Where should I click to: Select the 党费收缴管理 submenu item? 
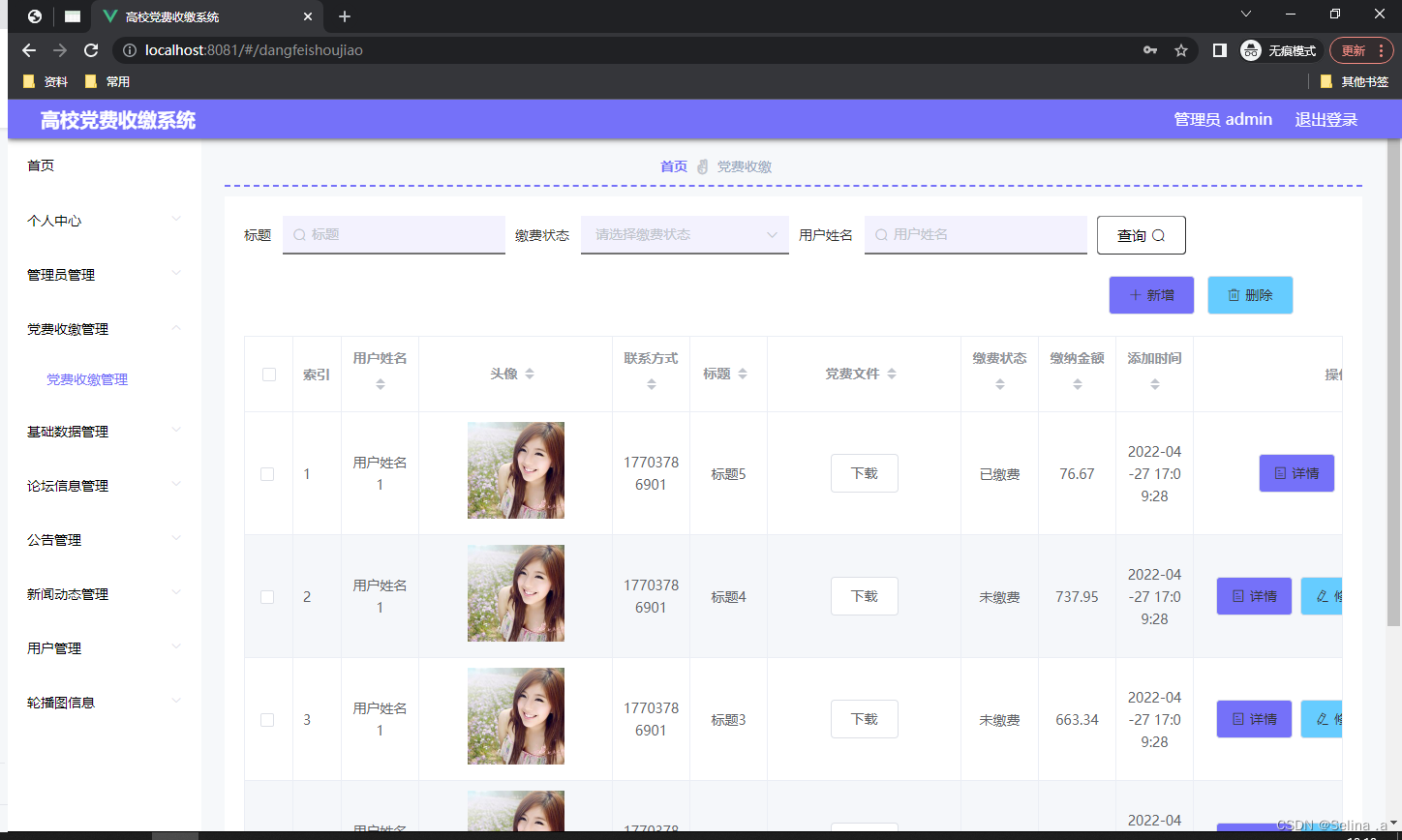pyautogui.click(x=87, y=380)
